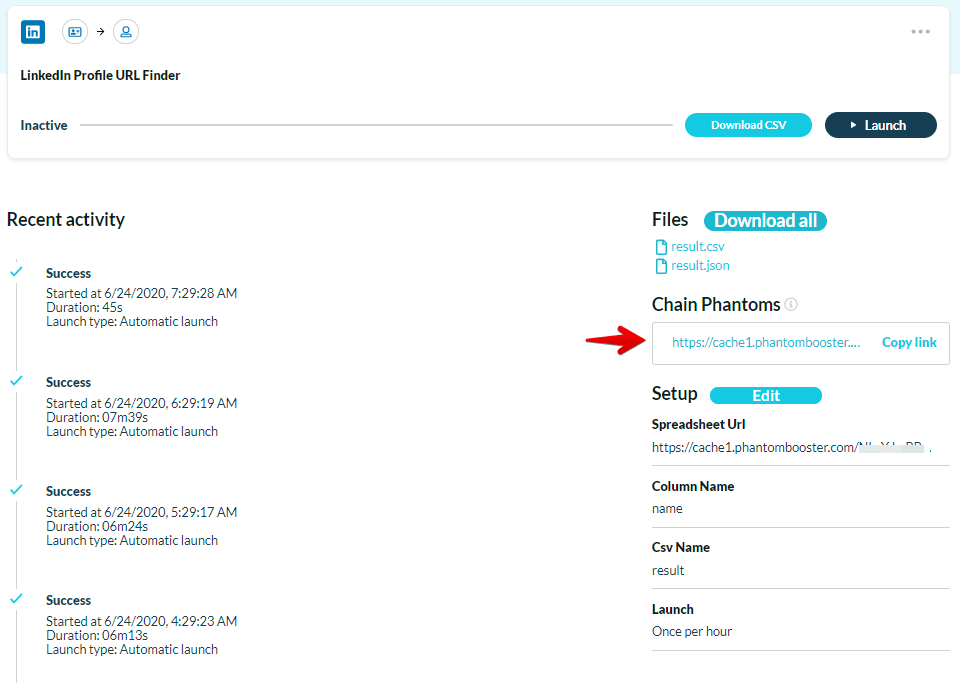
Task: Click the checkmark of the 4:29:23 AM run
Action: click(x=17, y=598)
